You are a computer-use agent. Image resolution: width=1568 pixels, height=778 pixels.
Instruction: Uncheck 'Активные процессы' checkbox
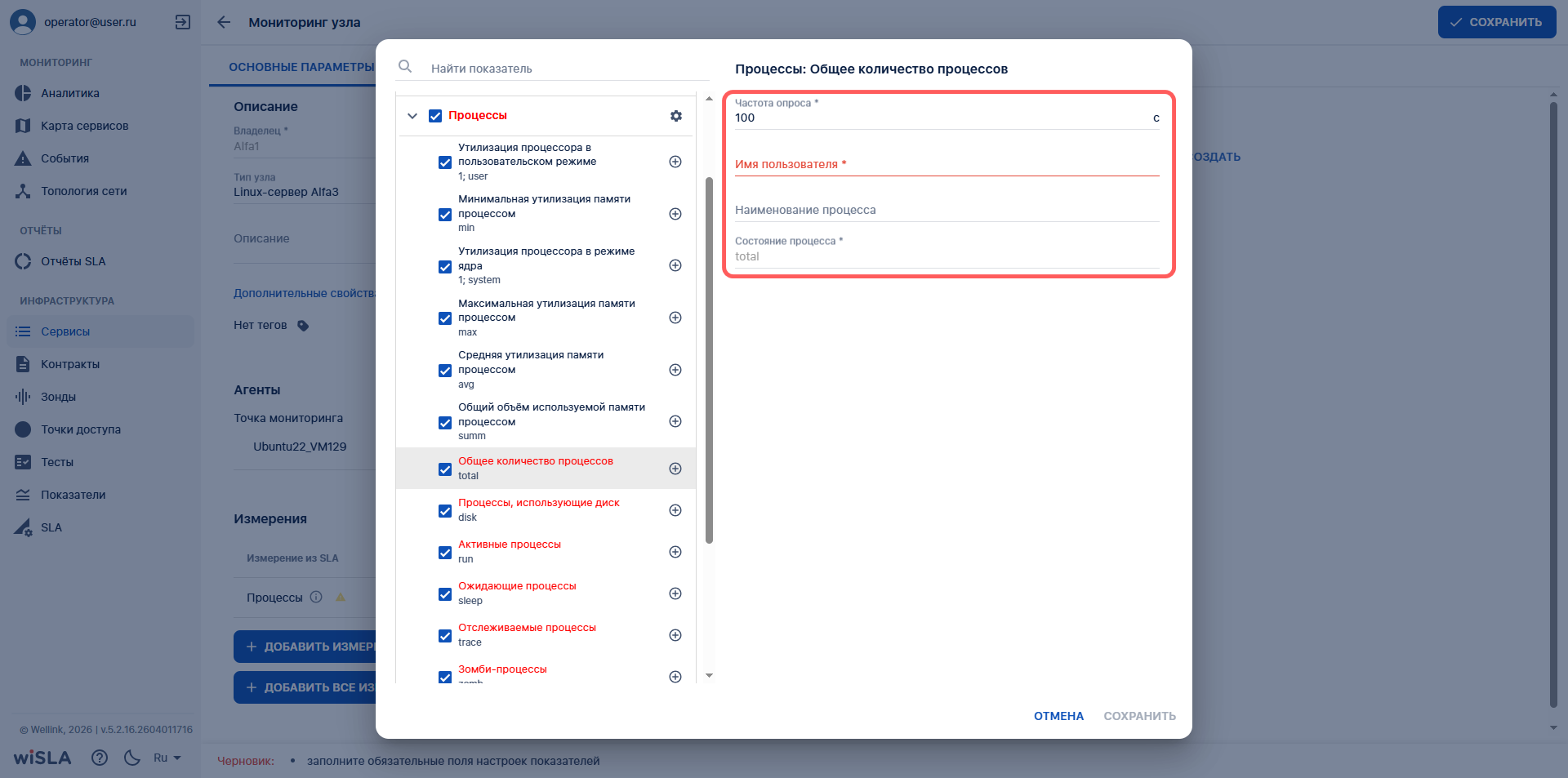coord(445,553)
